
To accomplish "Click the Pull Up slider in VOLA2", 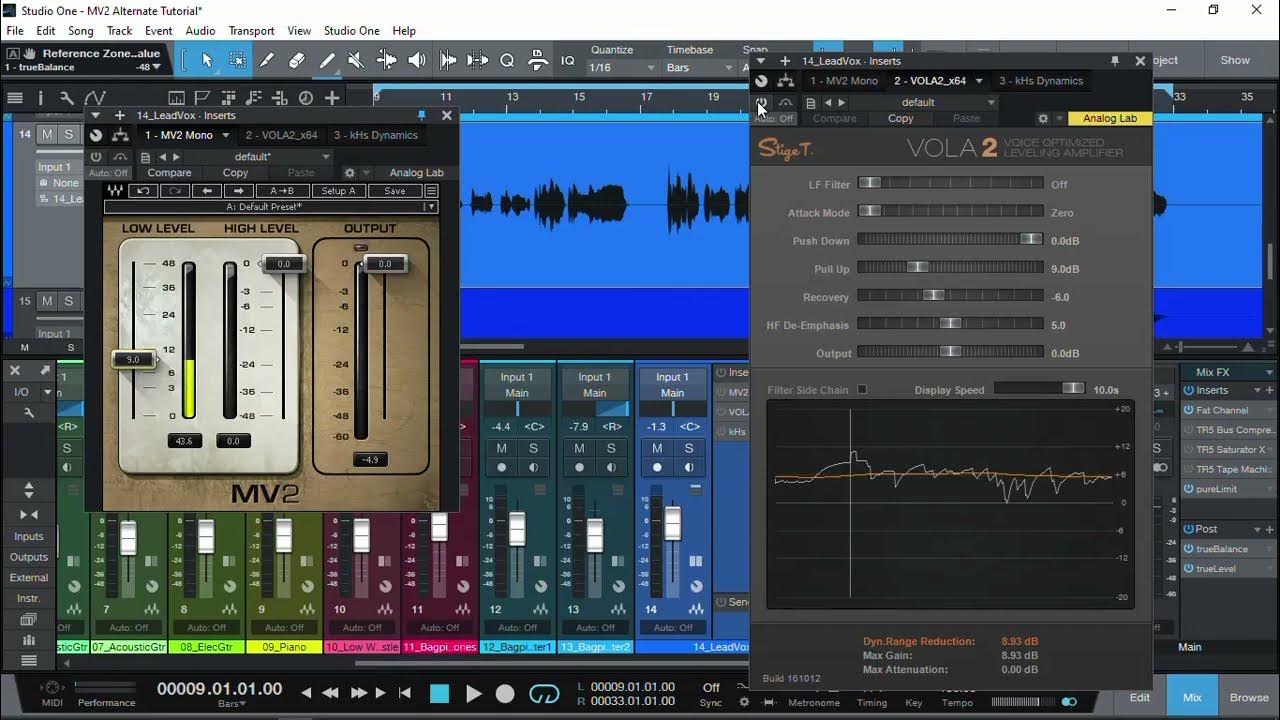I will point(950,268).
